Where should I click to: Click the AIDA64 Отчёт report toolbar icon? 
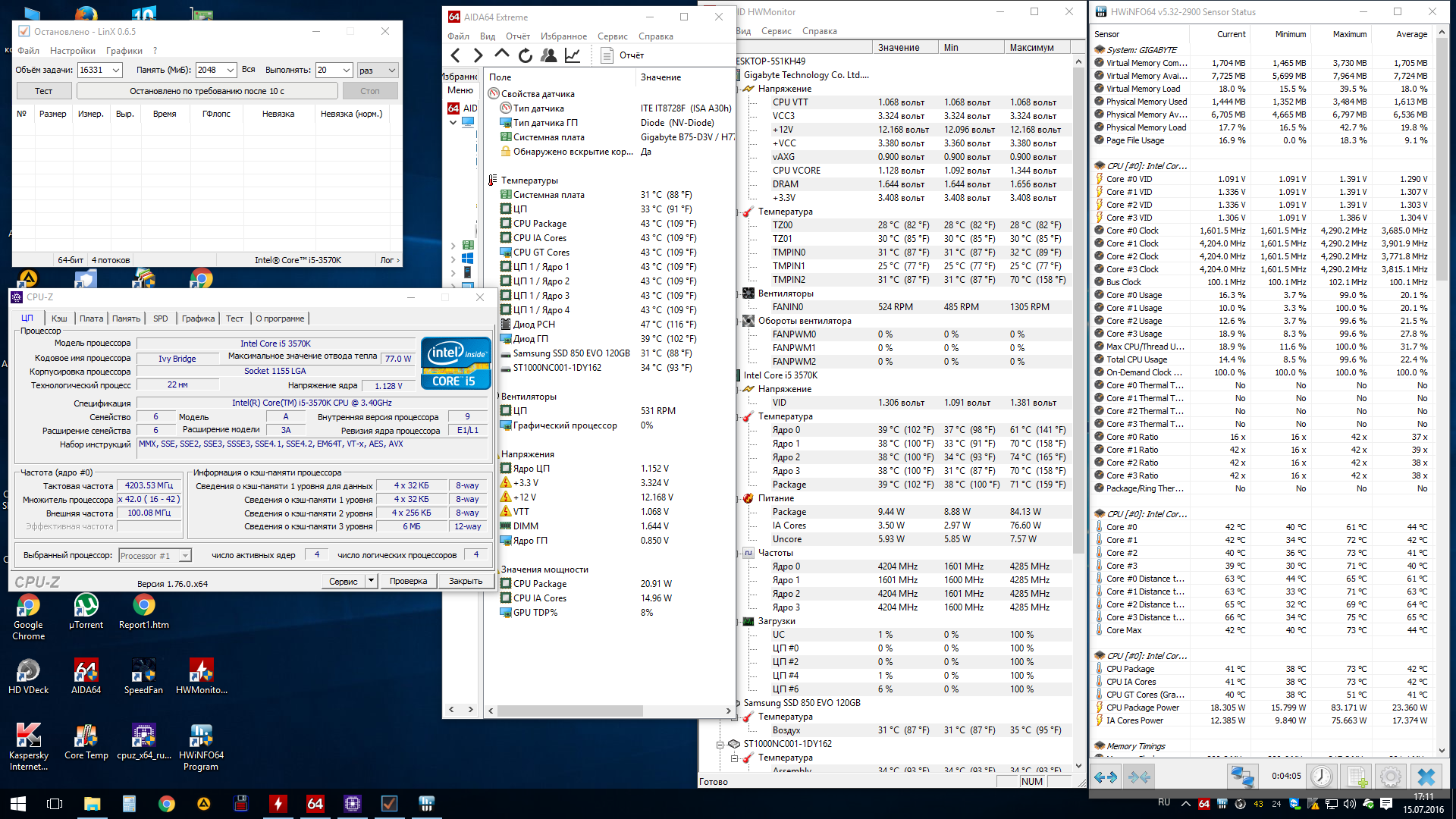(607, 55)
